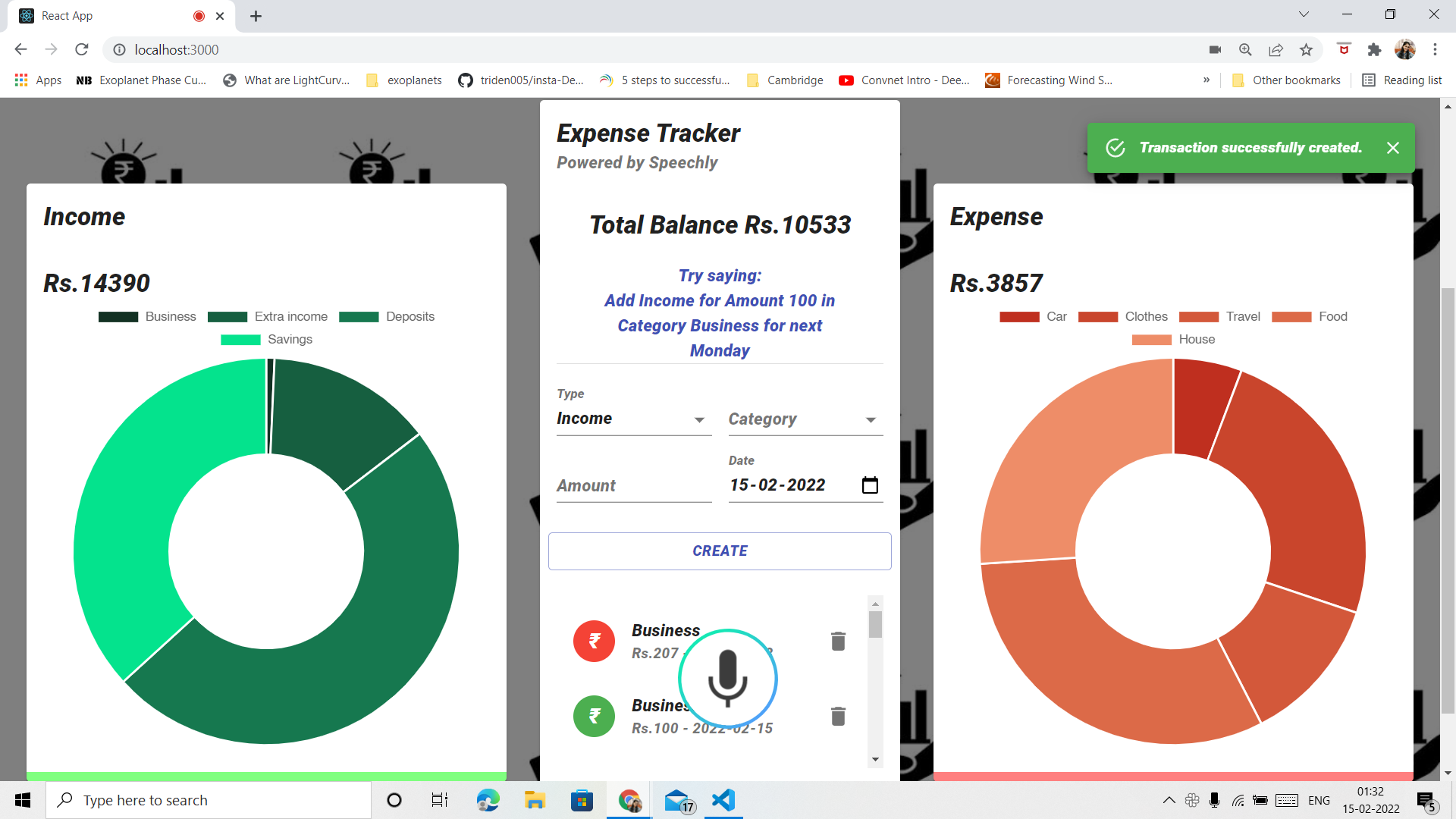The width and height of the screenshot is (1456, 819).
Task: Toggle the House color swatch legend
Action: point(1151,340)
